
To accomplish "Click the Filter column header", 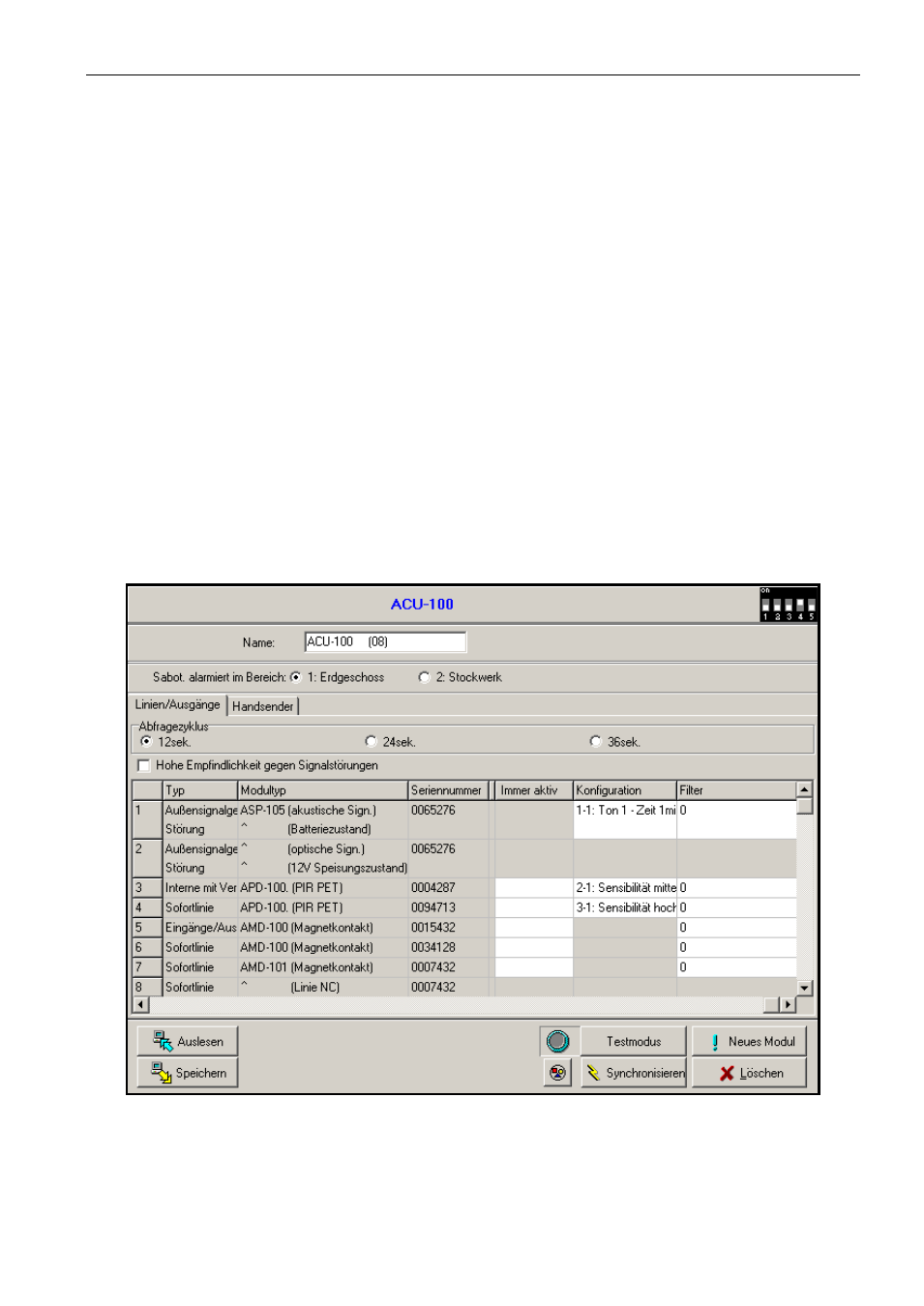I will (736, 790).
